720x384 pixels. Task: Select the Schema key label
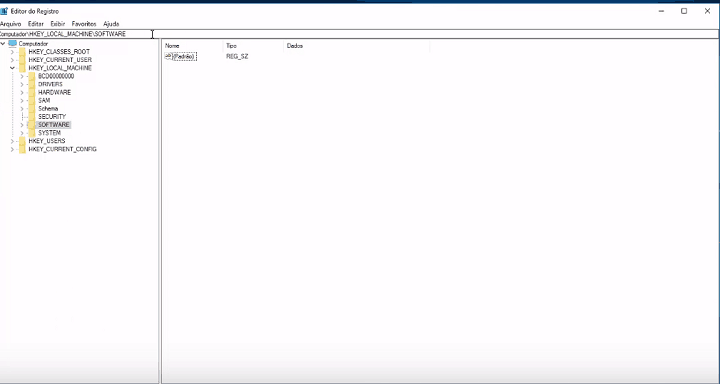click(48, 109)
